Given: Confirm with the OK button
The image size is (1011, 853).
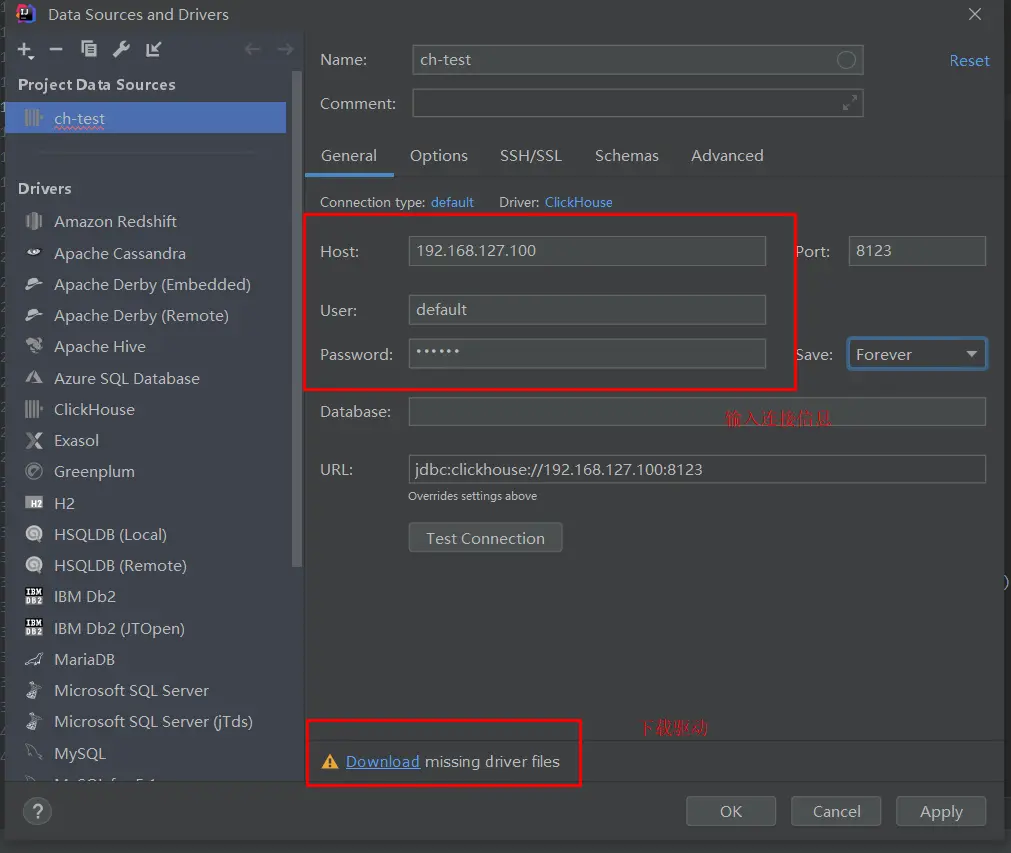Looking at the screenshot, I should coord(731,811).
